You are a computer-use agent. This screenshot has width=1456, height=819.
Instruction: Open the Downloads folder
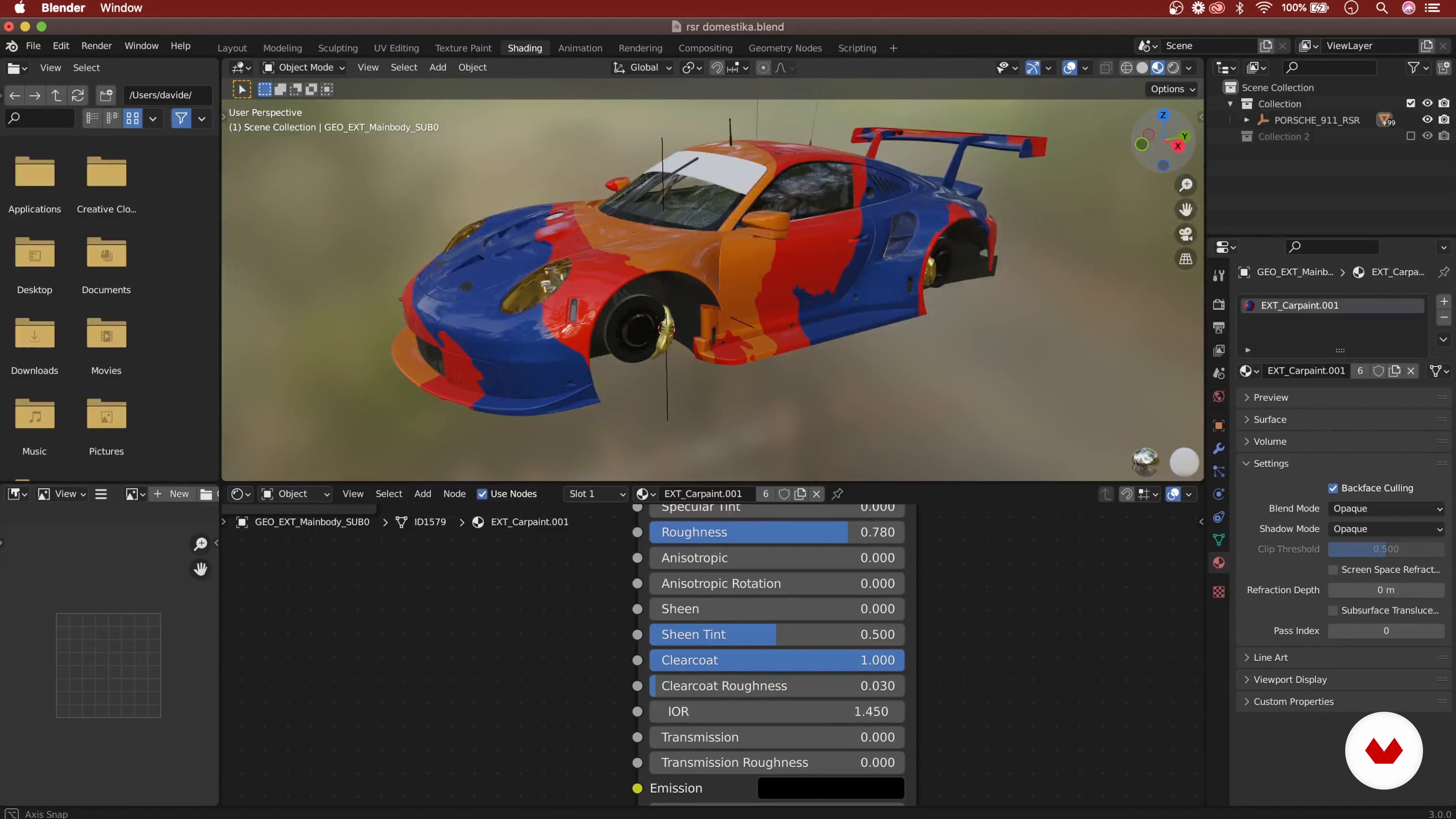click(35, 347)
